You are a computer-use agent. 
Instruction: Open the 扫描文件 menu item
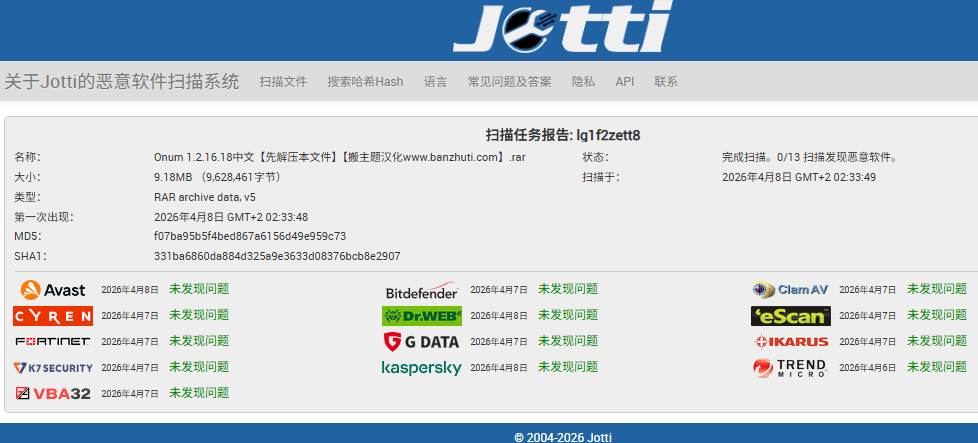(x=284, y=82)
